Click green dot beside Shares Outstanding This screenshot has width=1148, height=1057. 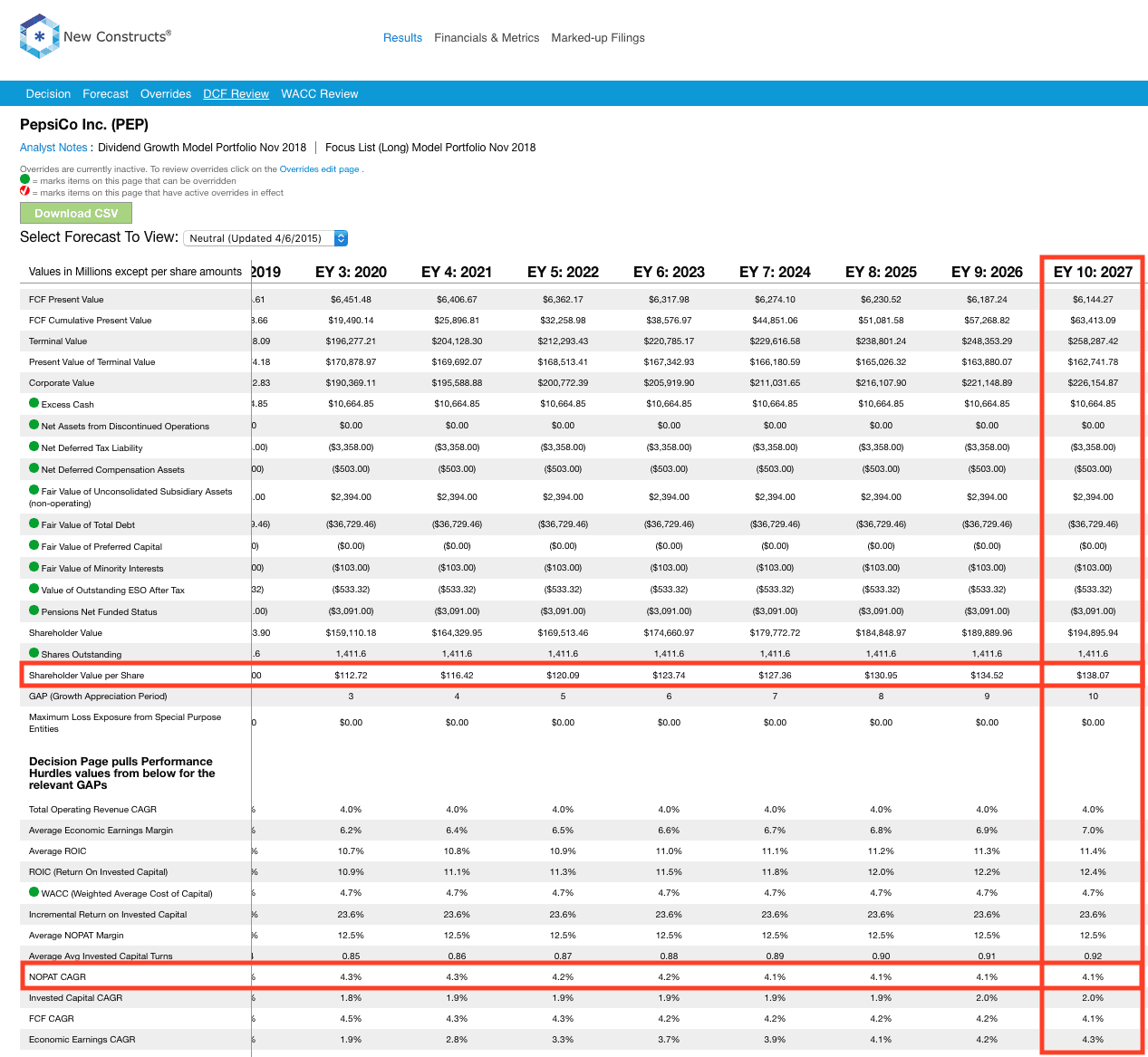tap(34, 653)
